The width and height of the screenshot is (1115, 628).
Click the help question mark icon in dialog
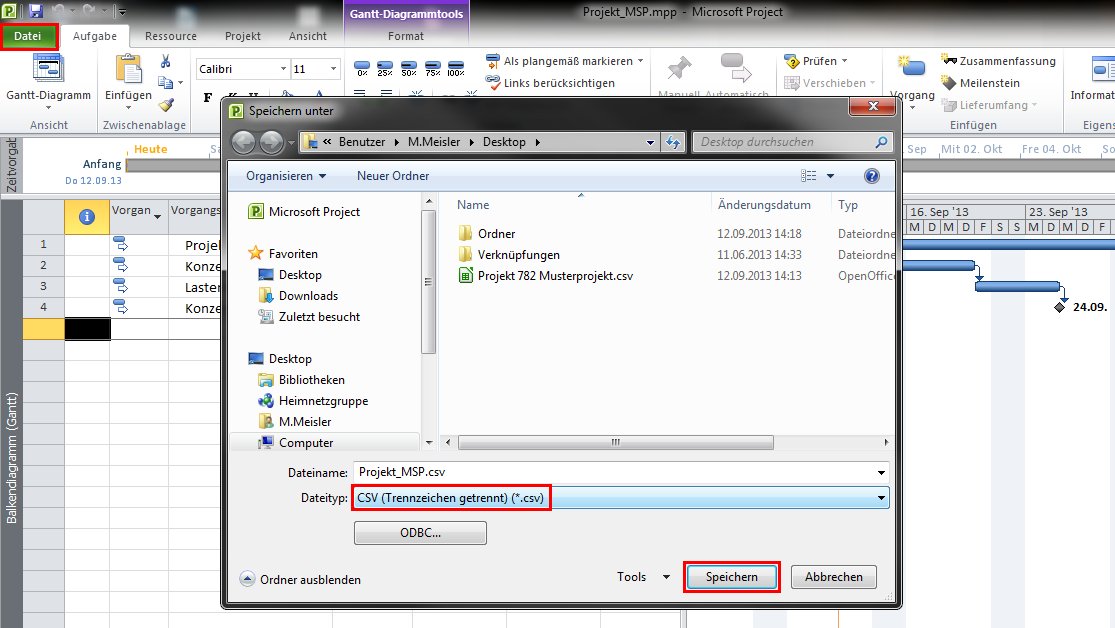tap(871, 176)
